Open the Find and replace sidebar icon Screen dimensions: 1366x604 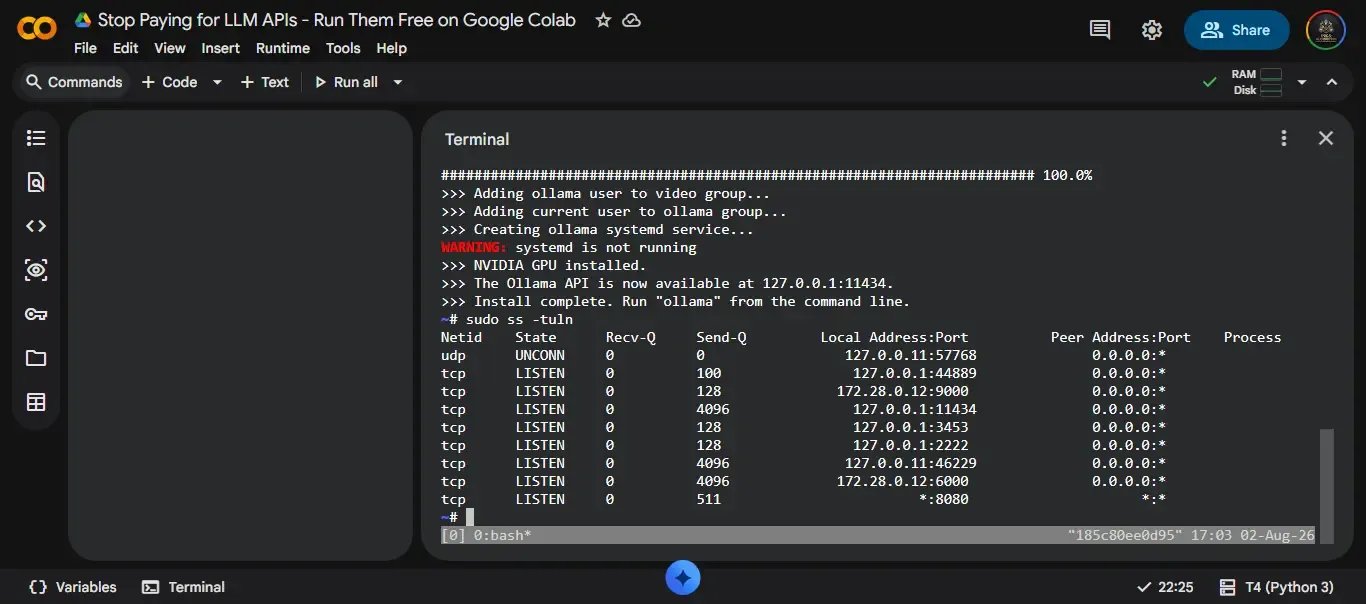[36, 182]
